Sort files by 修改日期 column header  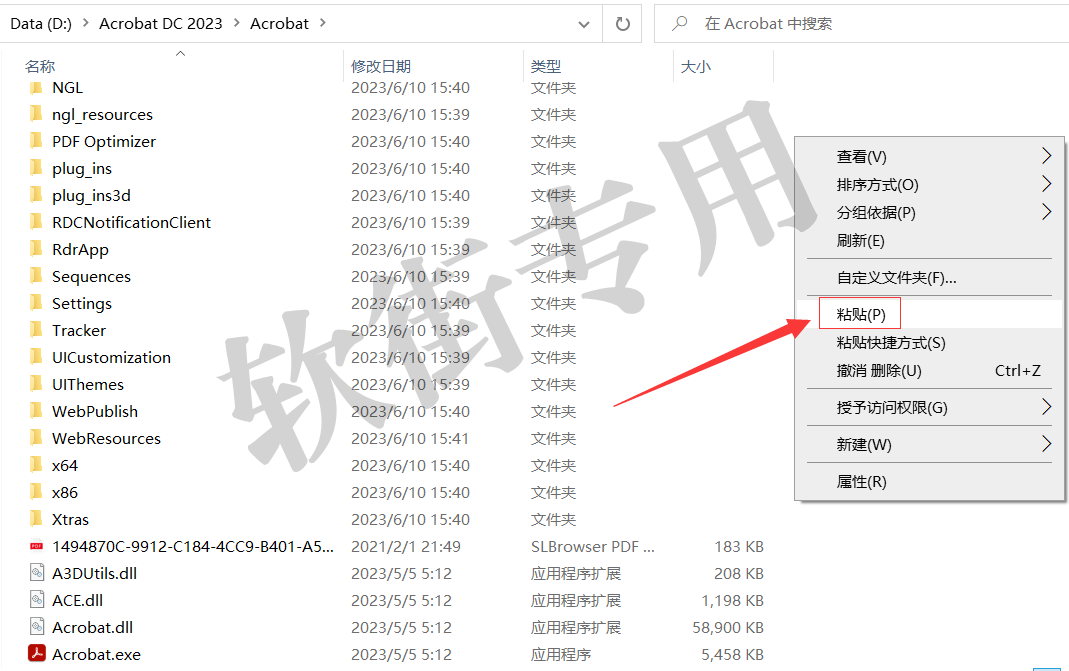click(381, 66)
